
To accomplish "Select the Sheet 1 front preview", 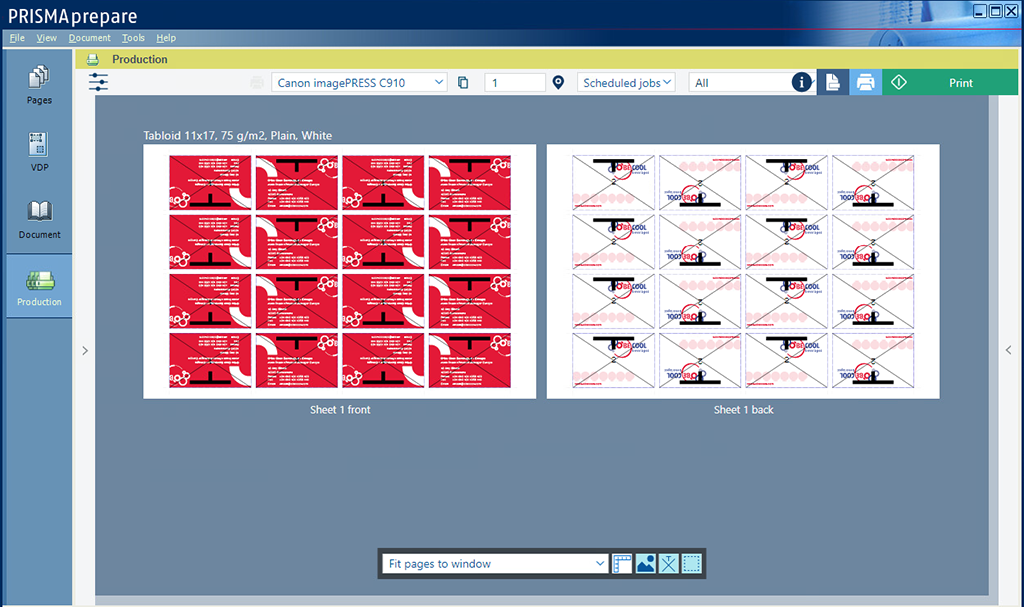I will [340, 271].
